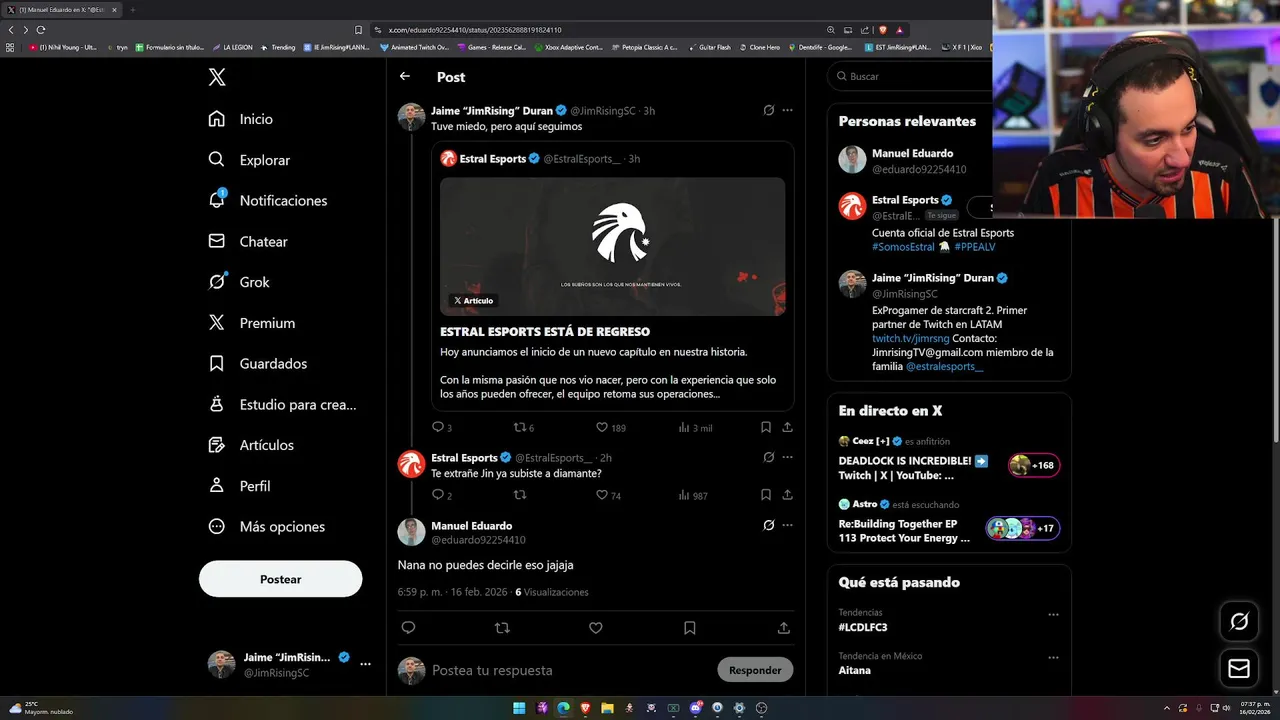Viewport: 1280px width, 720px height.
Task: Open taskbar weather widget 25°C
Action: pos(40,708)
